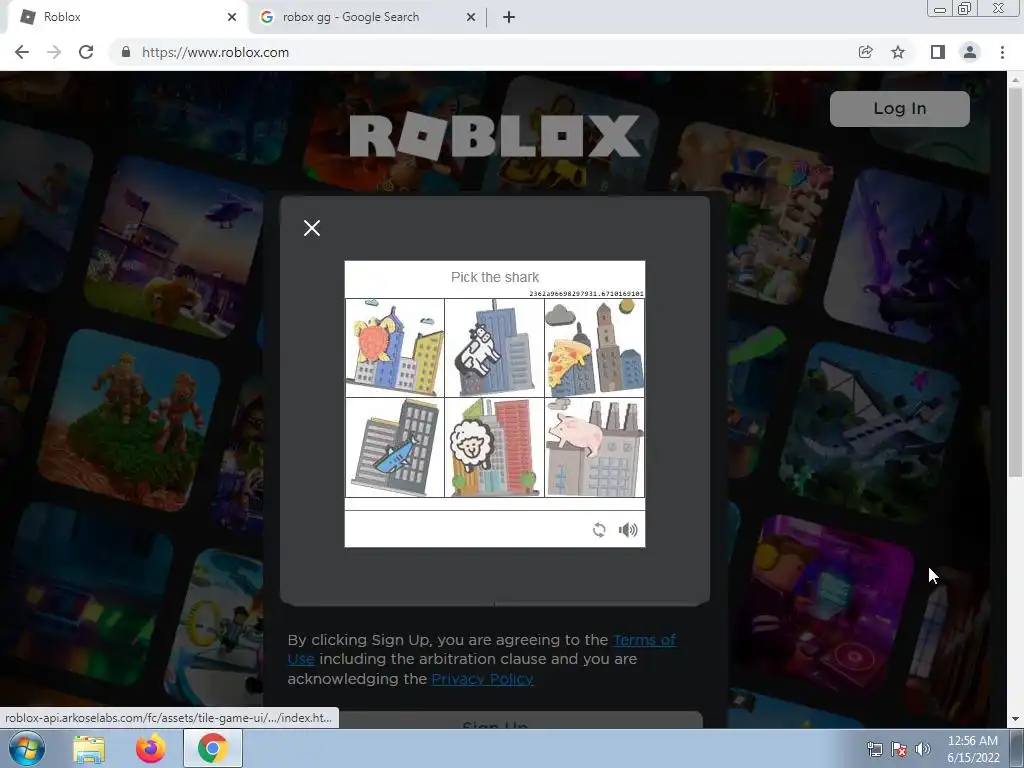Pick the shark tile in the captcha
The height and width of the screenshot is (768, 1024).
pyautogui.click(x=395, y=448)
